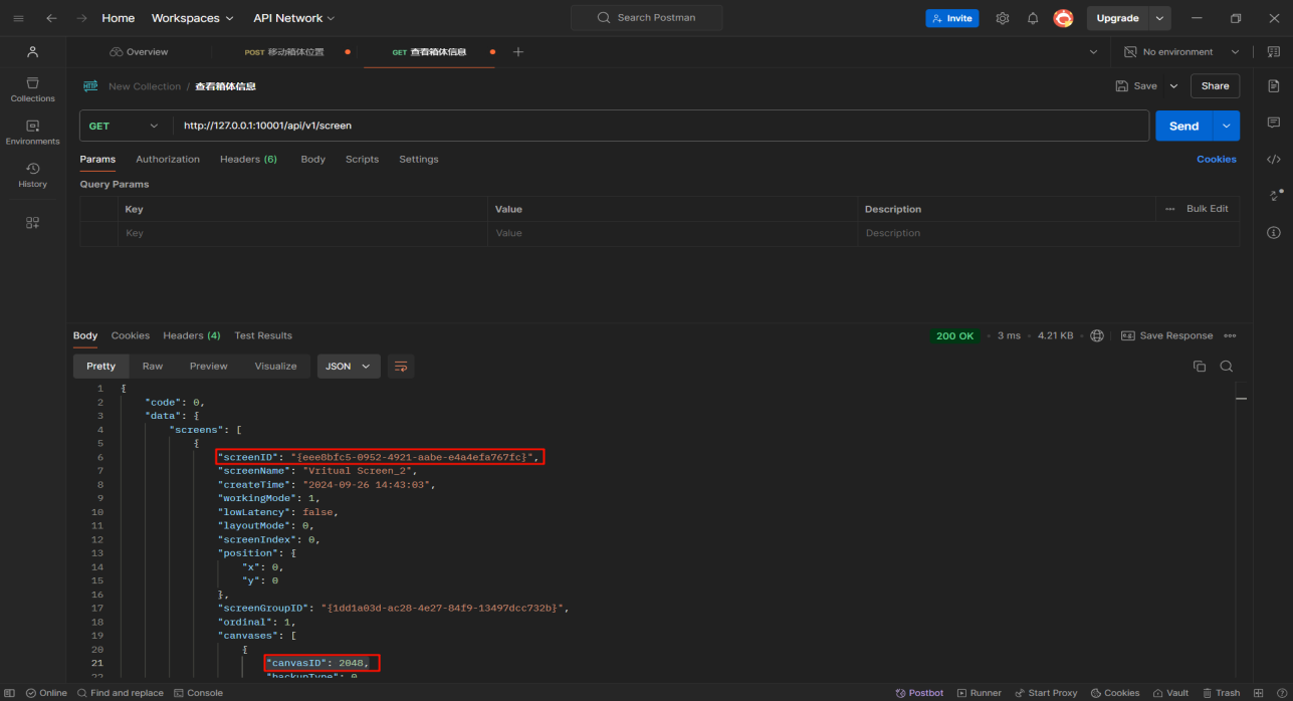Open the Environments sidebar panel
The height and width of the screenshot is (701, 1293).
click(x=32, y=132)
